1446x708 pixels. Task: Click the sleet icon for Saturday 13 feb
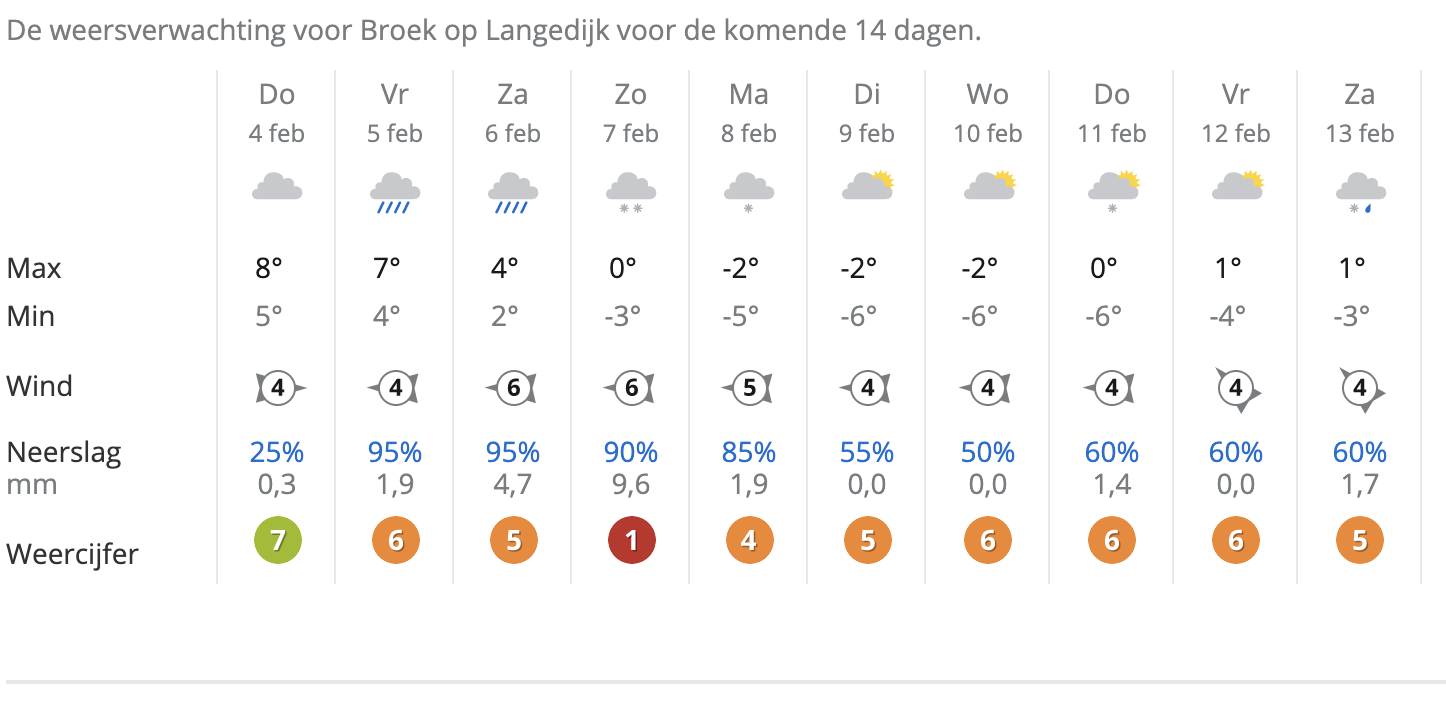(x=1360, y=191)
